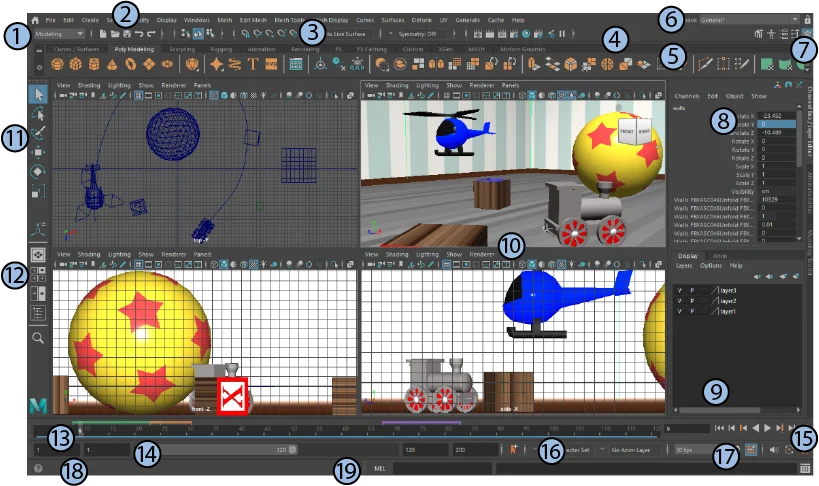
Task: Expand the shelf menu gear below tabs
Action: click(x=39, y=67)
